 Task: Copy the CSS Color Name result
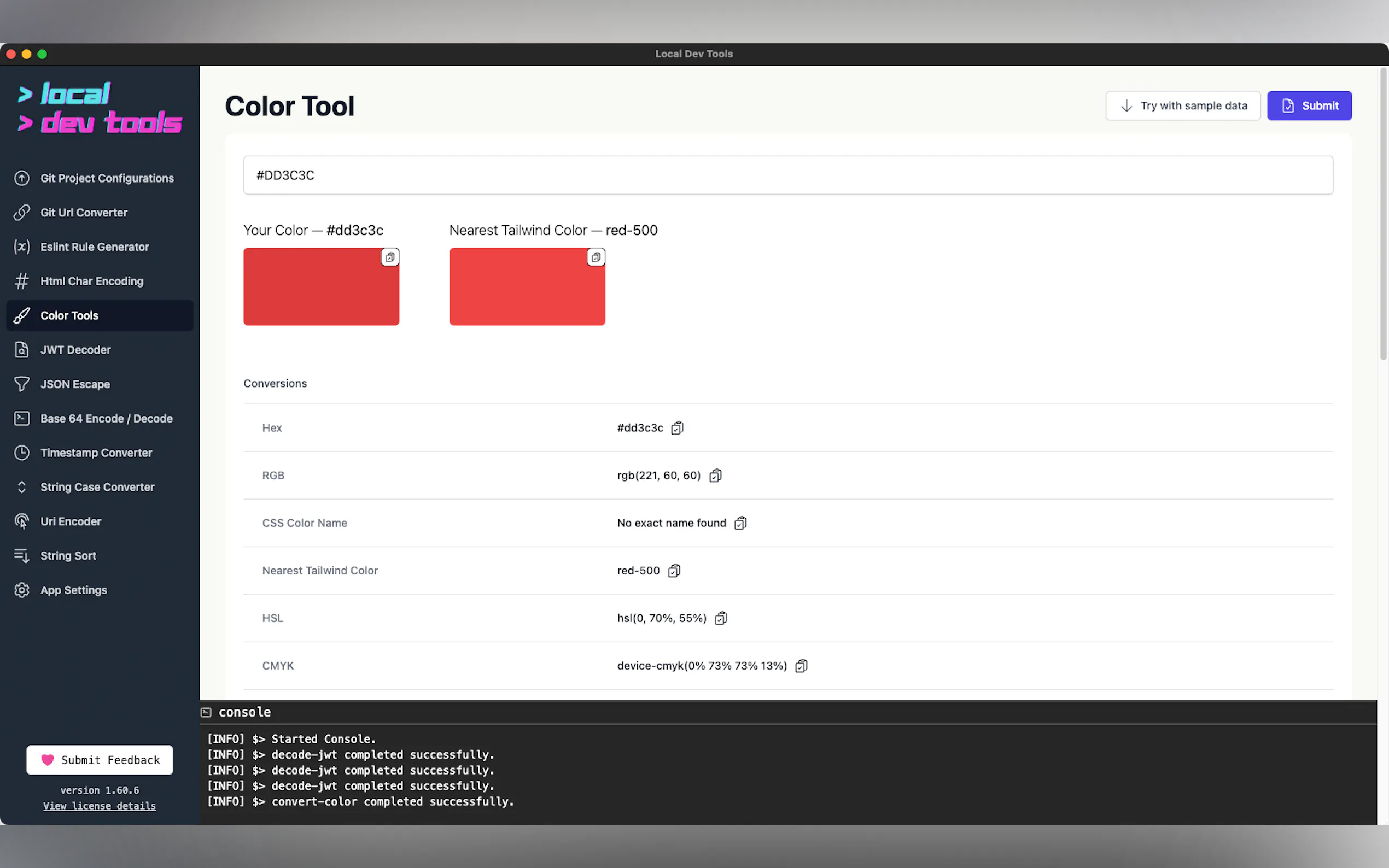741,523
